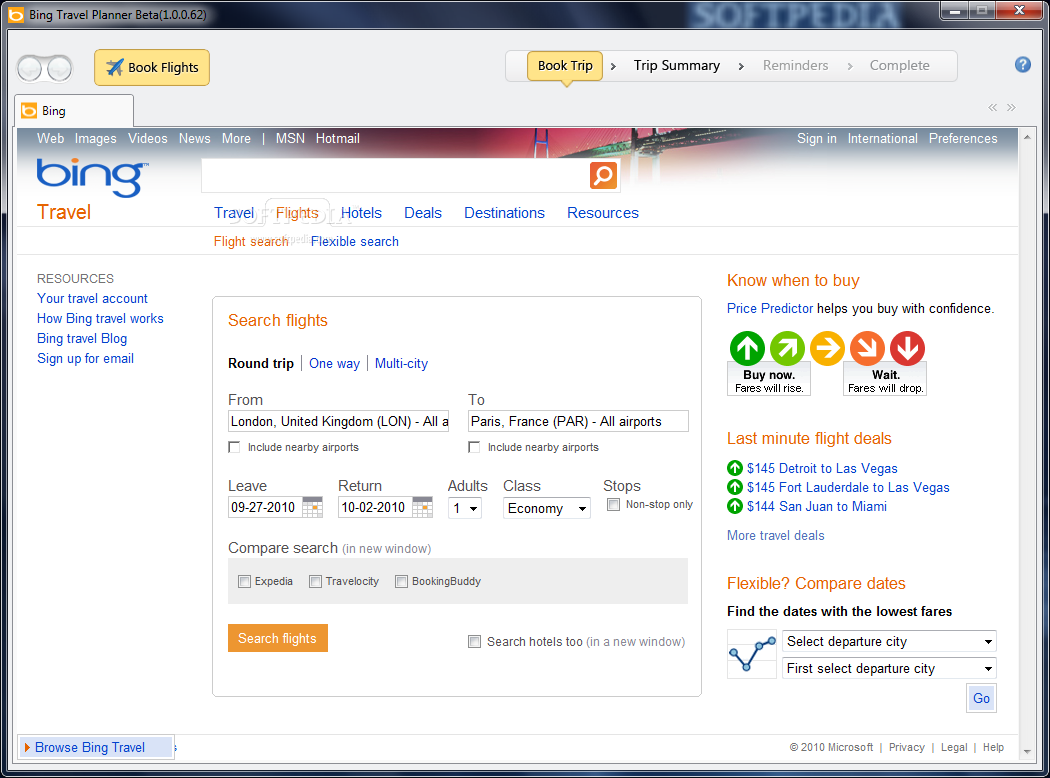Switch to Multi-city trip
The height and width of the screenshot is (778, 1050).
click(401, 364)
